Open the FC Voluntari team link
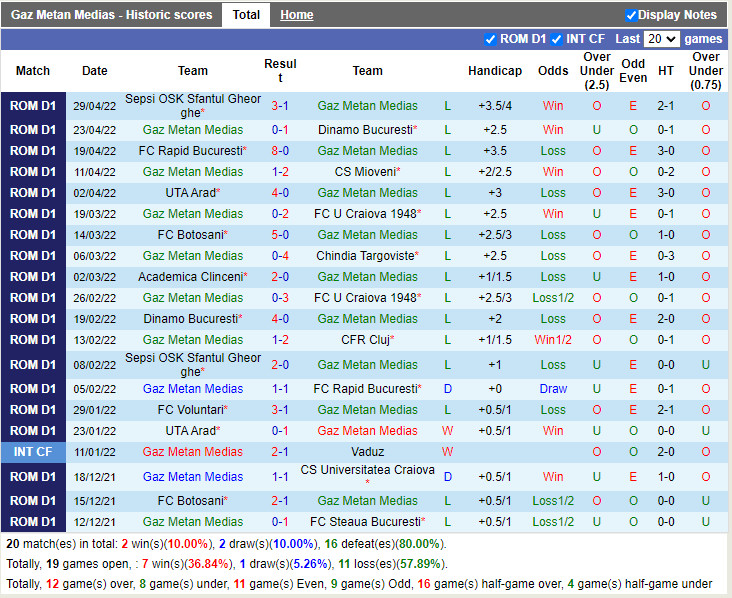The height and width of the screenshot is (598, 732). click(191, 410)
